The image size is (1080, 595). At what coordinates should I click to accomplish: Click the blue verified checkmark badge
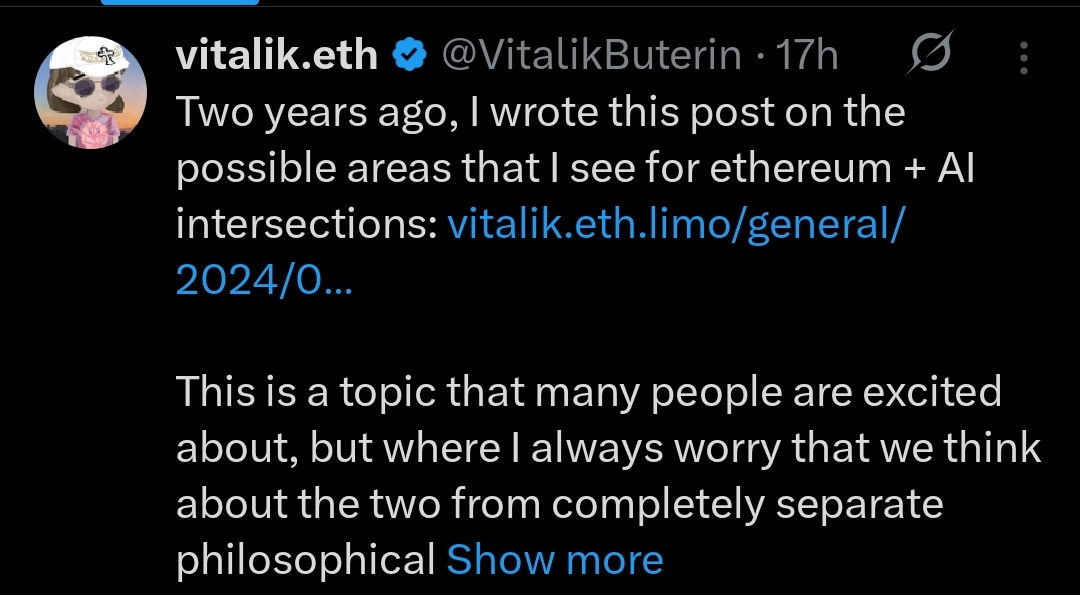(408, 56)
